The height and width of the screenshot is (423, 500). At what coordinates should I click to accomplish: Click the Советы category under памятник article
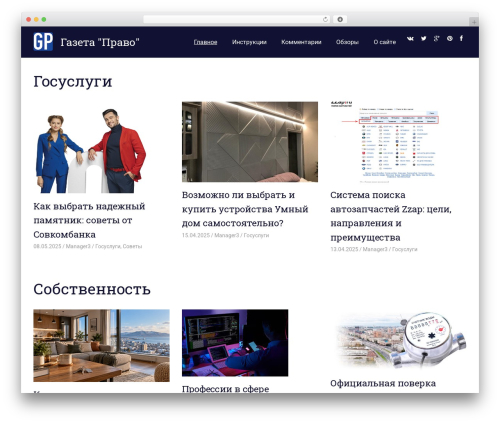pyautogui.click(x=132, y=246)
